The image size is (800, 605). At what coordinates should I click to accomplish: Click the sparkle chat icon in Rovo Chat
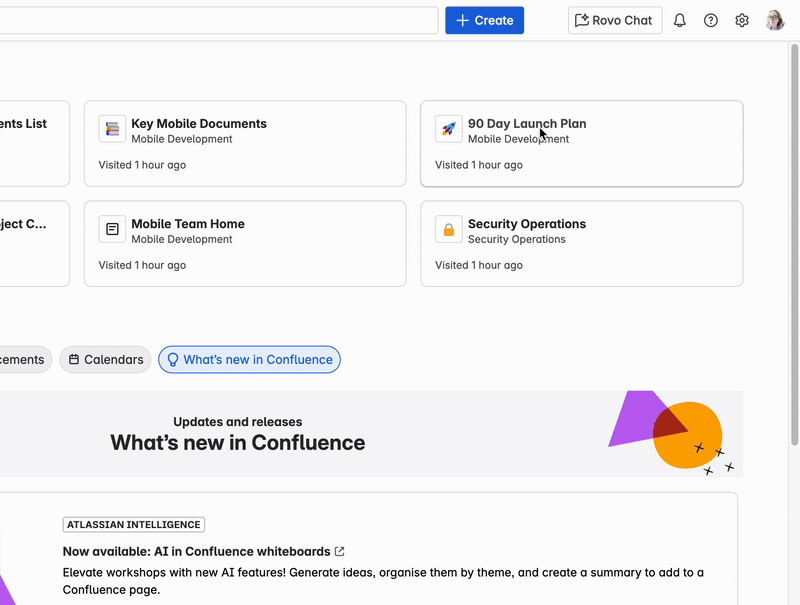pyautogui.click(x=582, y=20)
